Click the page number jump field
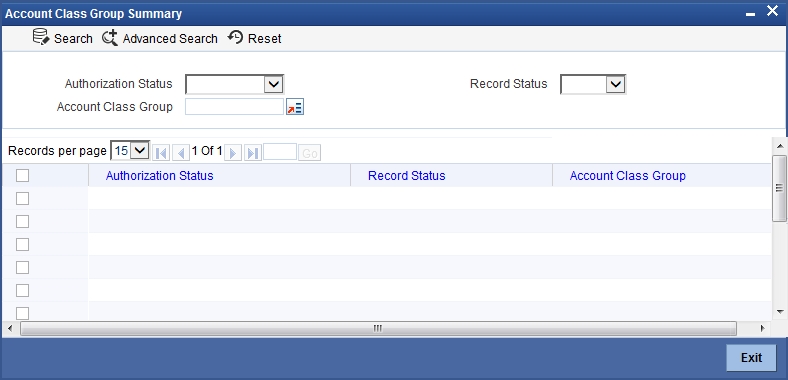The image size is (788, 380). tap(280, 152)
